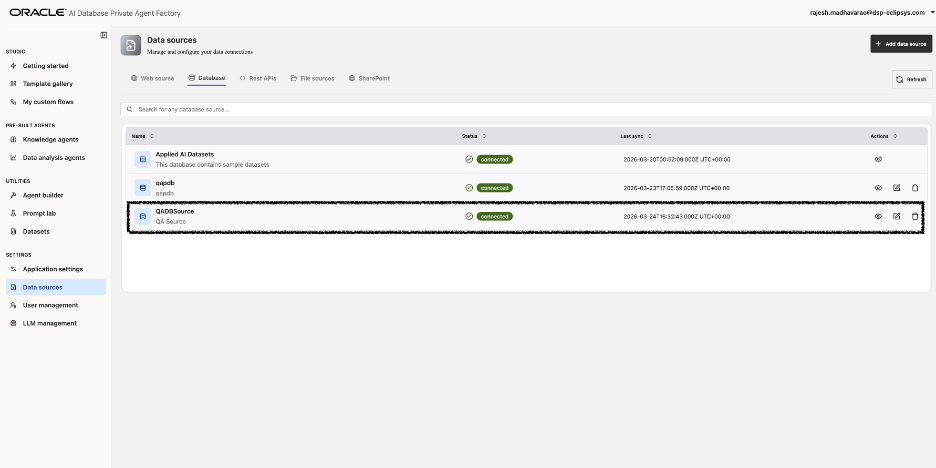
Task: Switch to the Rest APIs tab
Action: pyautogui.click(x=258, y=78)
